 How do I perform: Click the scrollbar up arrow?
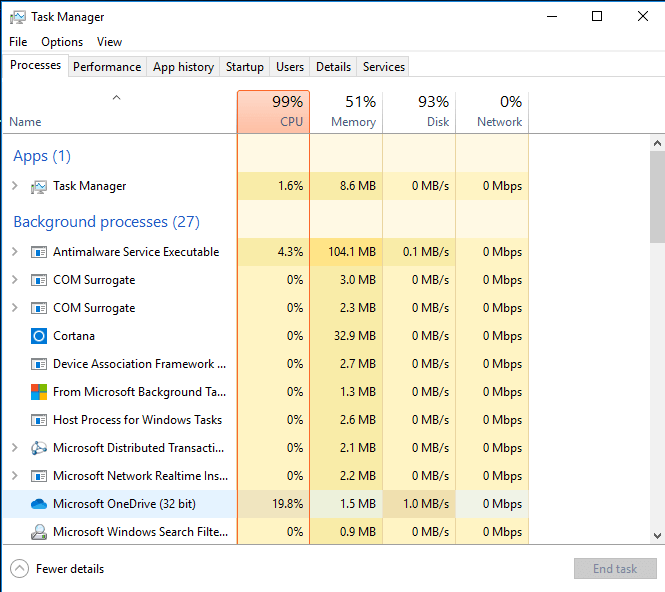click(x=657, y=143)
